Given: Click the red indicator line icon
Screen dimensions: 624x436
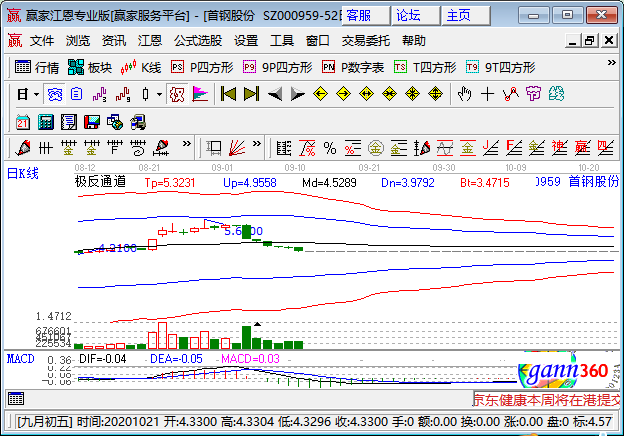Looking at the screenshot, I should tap(123, 94).
